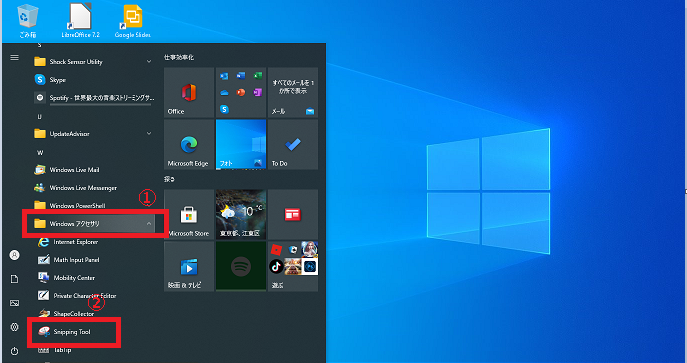Open the weather tile showing 10°C

[x=241, y=214]
